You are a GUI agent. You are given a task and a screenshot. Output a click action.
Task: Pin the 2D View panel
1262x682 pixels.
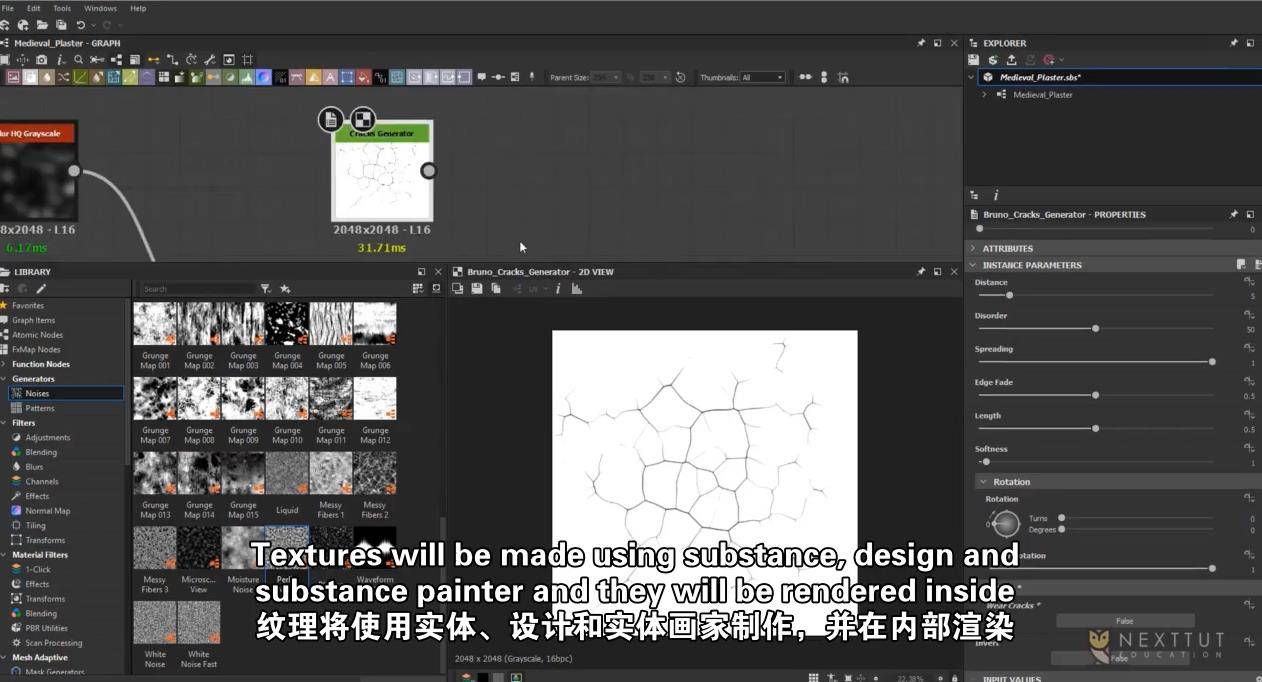921,271
